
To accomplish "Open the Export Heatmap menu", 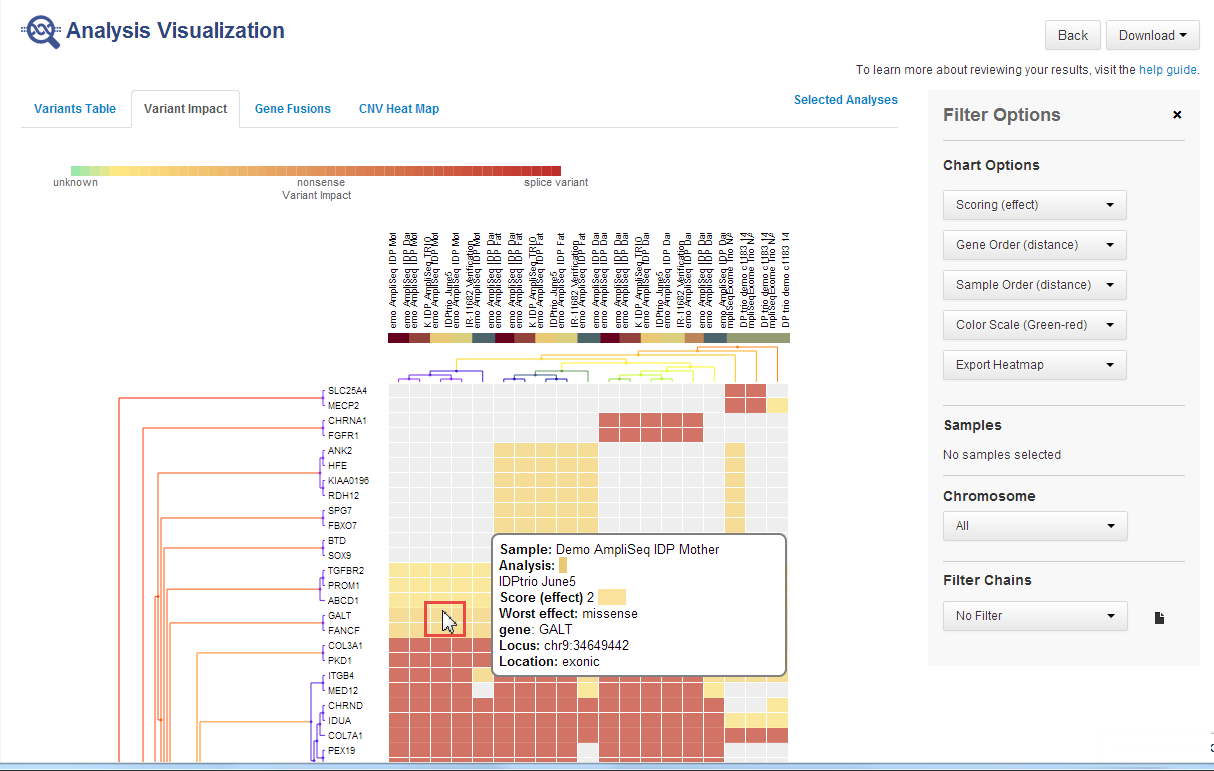I will [1034, 365].
